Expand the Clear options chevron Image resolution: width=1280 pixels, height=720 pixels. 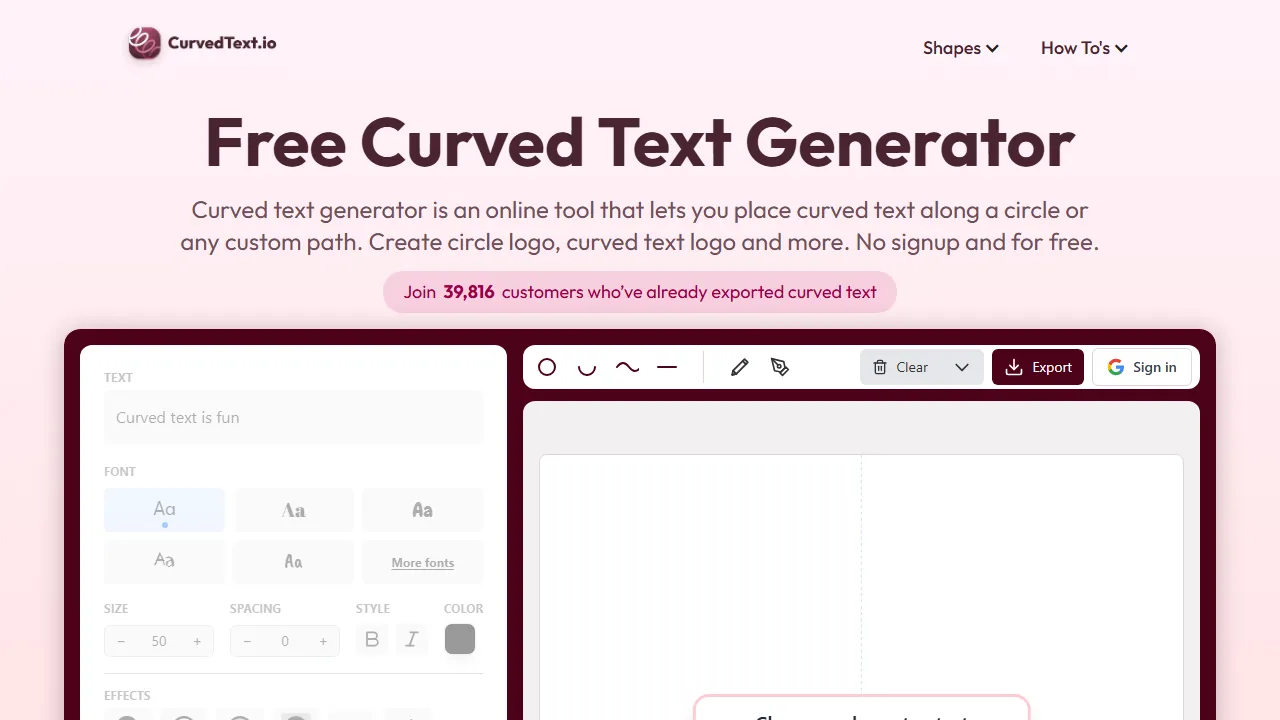(x=962, y=367)
